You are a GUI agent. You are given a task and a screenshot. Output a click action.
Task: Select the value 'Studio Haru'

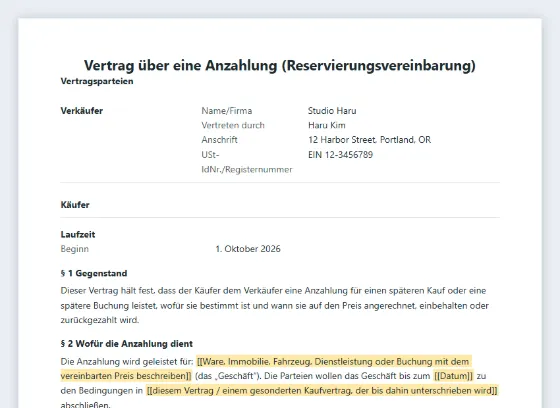tap(332, 111)
